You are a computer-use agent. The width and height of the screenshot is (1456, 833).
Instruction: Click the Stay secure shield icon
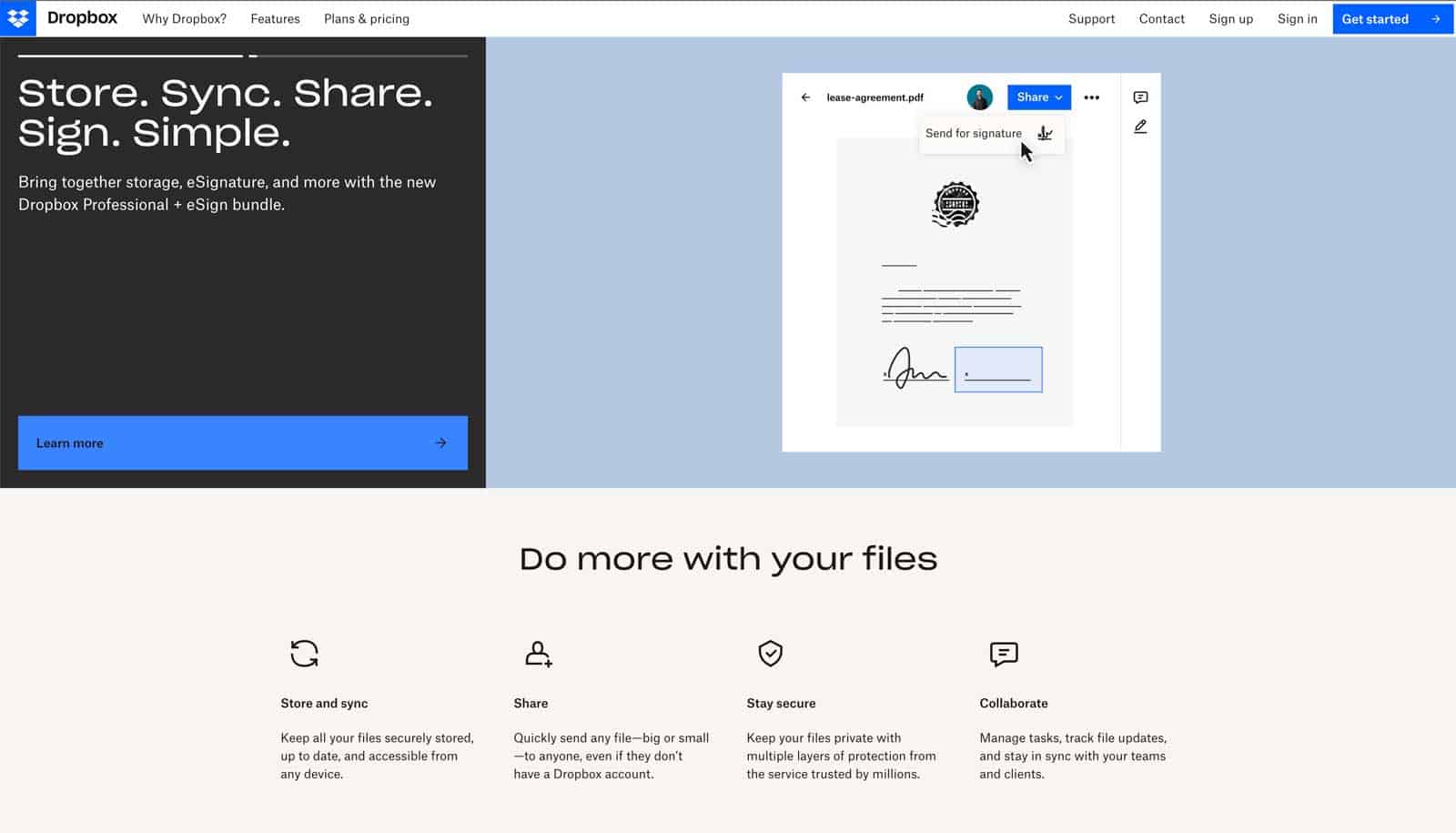[x=771, y=653]
